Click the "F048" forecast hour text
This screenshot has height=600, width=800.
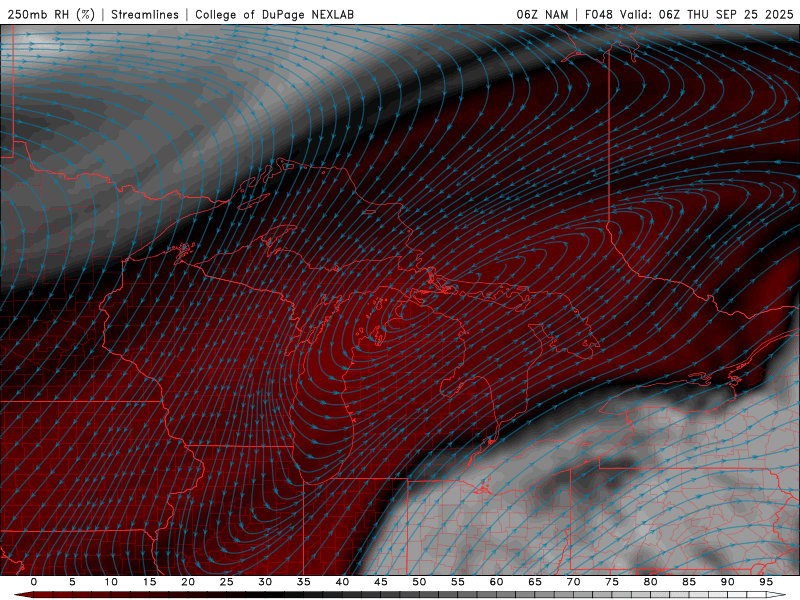(599, 15)
